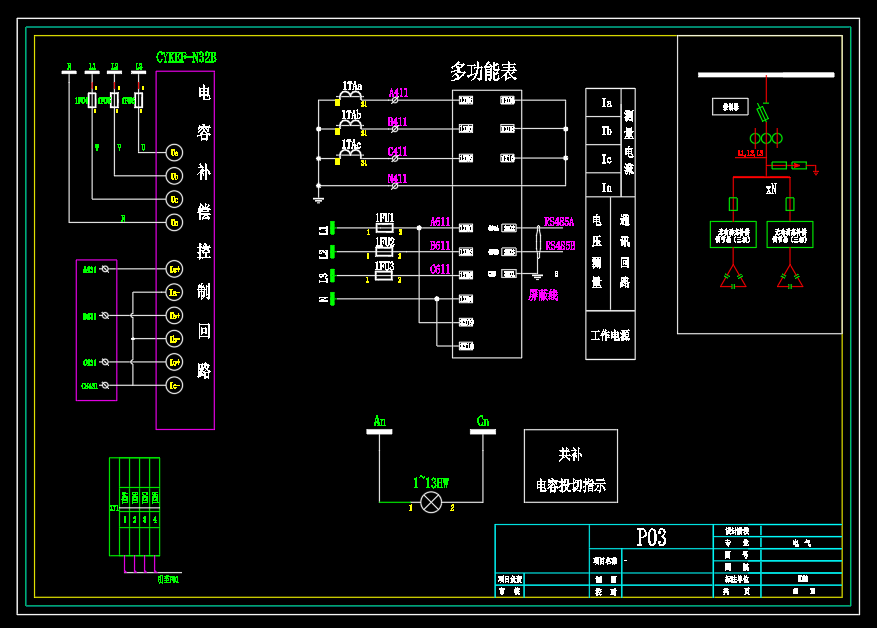Click the N411 wire label
The image size is (877, 628).
[397, 179]
